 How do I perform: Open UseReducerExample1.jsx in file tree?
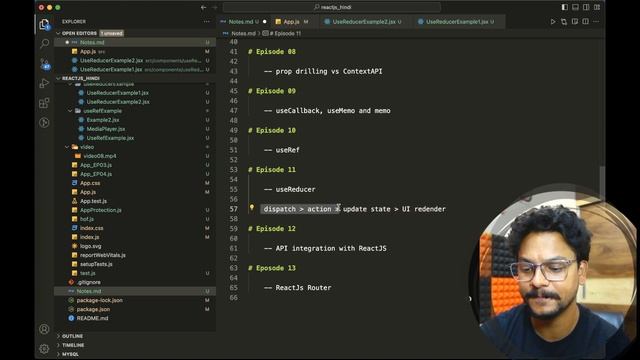(x=118, y=93)
